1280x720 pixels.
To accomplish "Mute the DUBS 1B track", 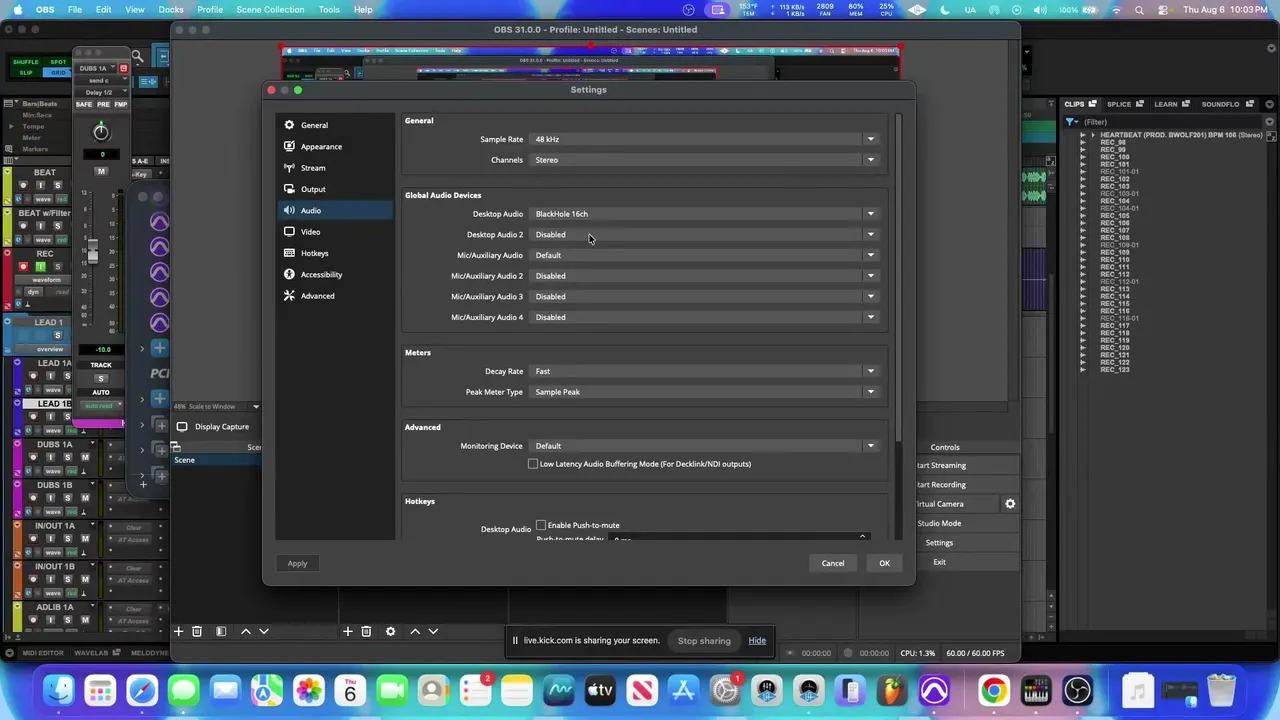I will pos(84,498).
